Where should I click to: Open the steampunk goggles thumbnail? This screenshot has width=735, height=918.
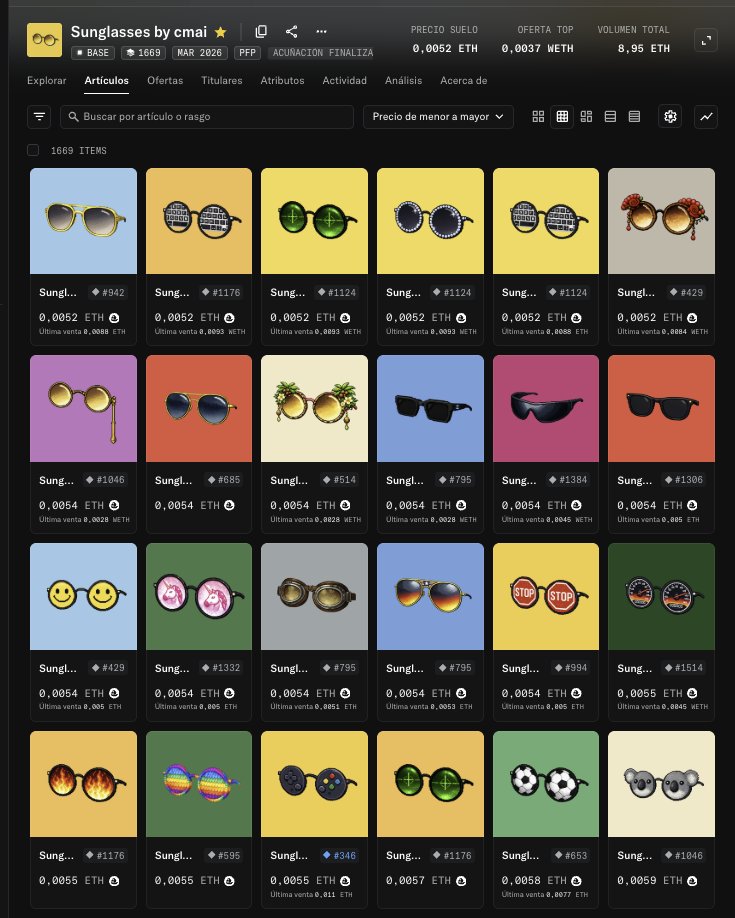(314, 597)
